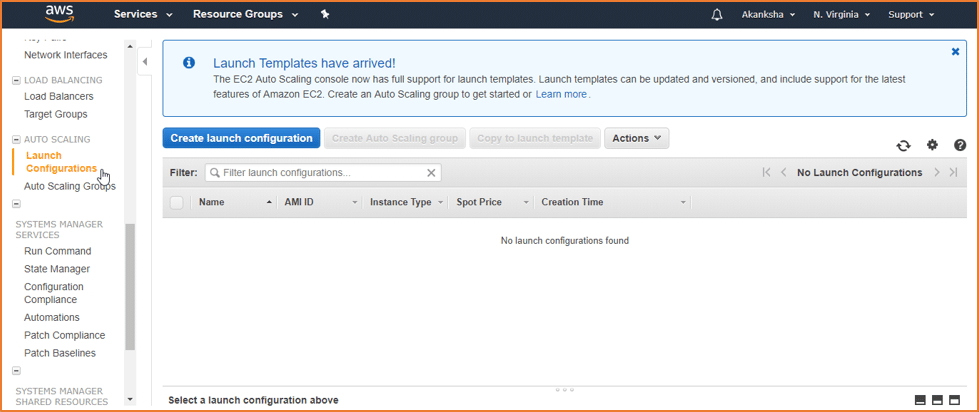Open the notifications bell icon
Image resolution: width=979 pixels, height=412 pixels.
717,14
